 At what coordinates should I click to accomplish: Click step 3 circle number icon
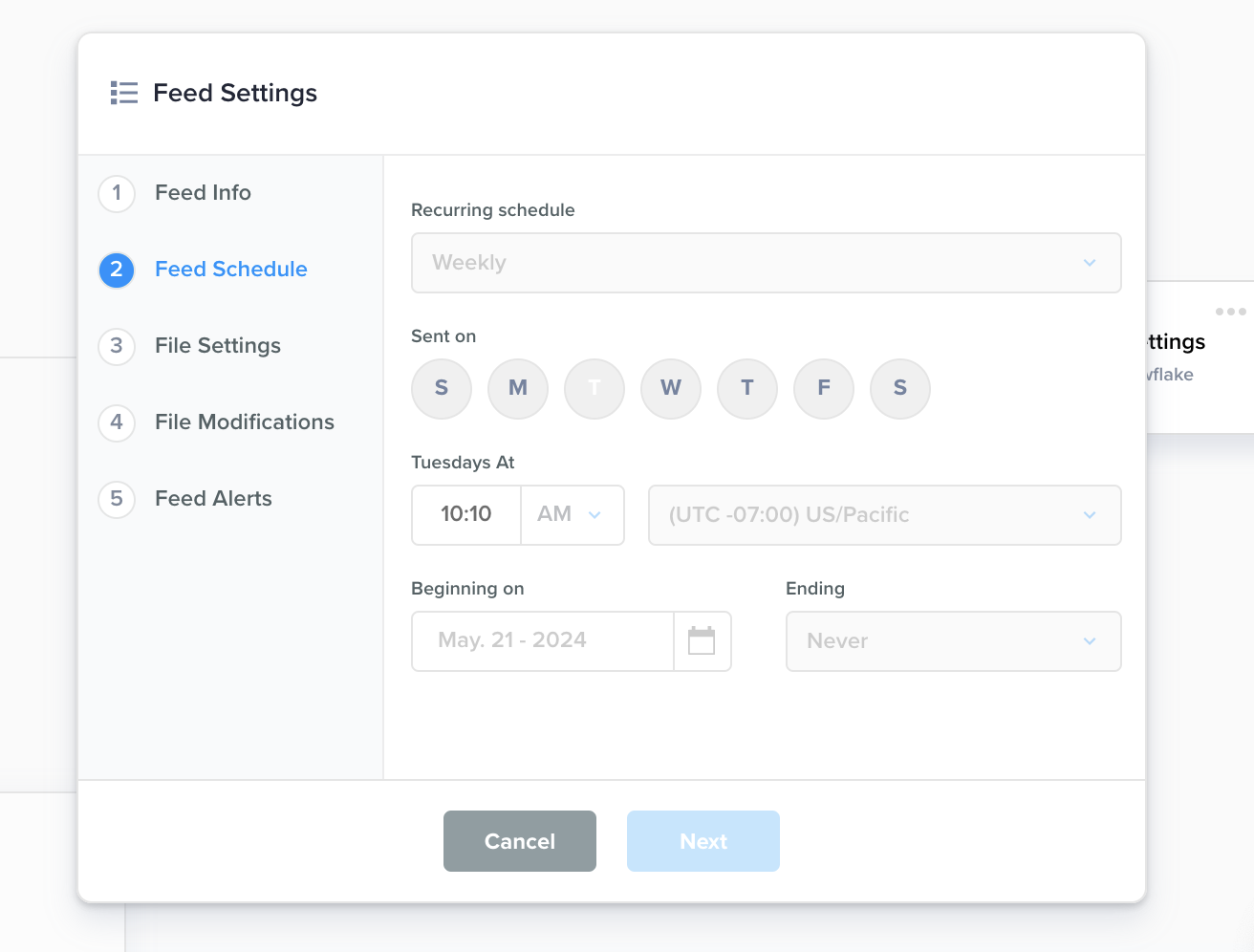click(117, 346)
